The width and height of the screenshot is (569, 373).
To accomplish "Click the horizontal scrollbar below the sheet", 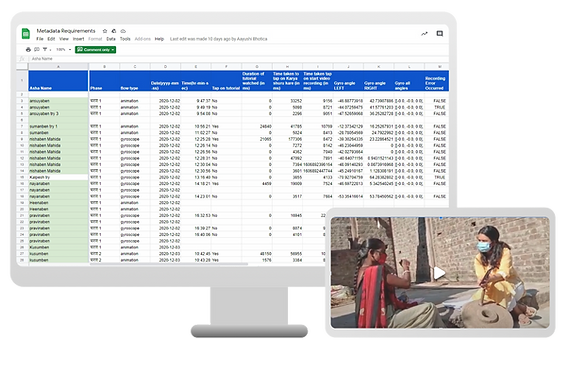I will point(169,265).
